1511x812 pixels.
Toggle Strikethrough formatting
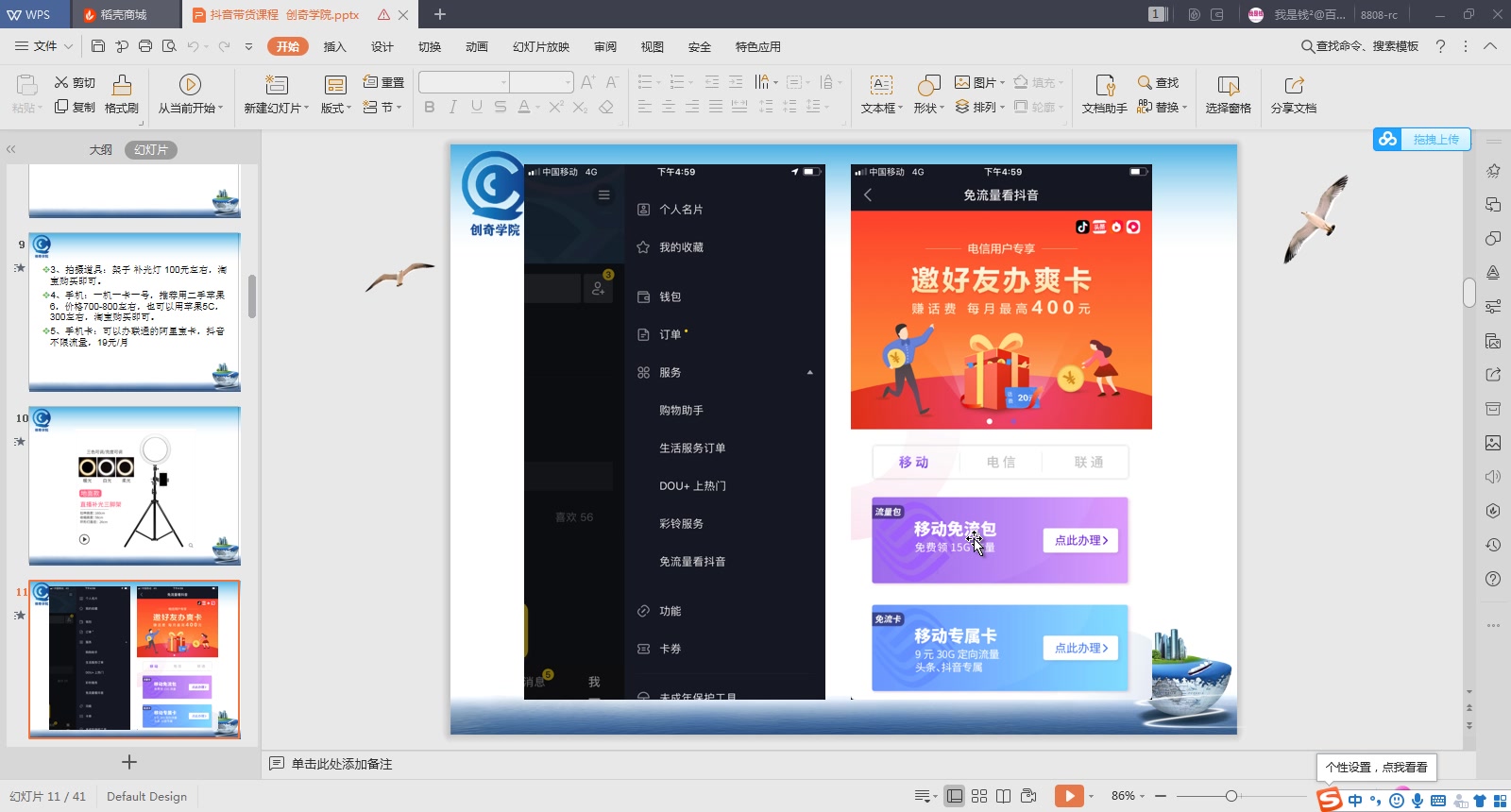click(x=501, y=108)
